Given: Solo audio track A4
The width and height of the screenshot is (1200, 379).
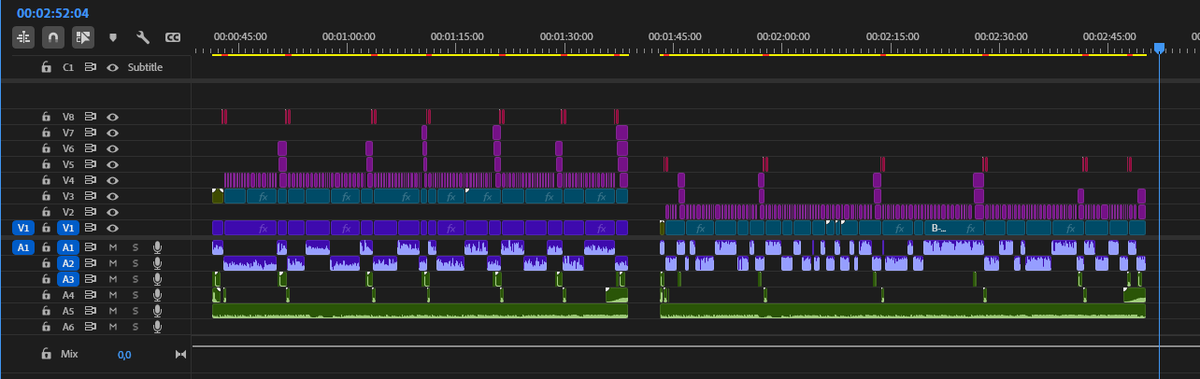Looking at the screenshot, I should point(135,295).
